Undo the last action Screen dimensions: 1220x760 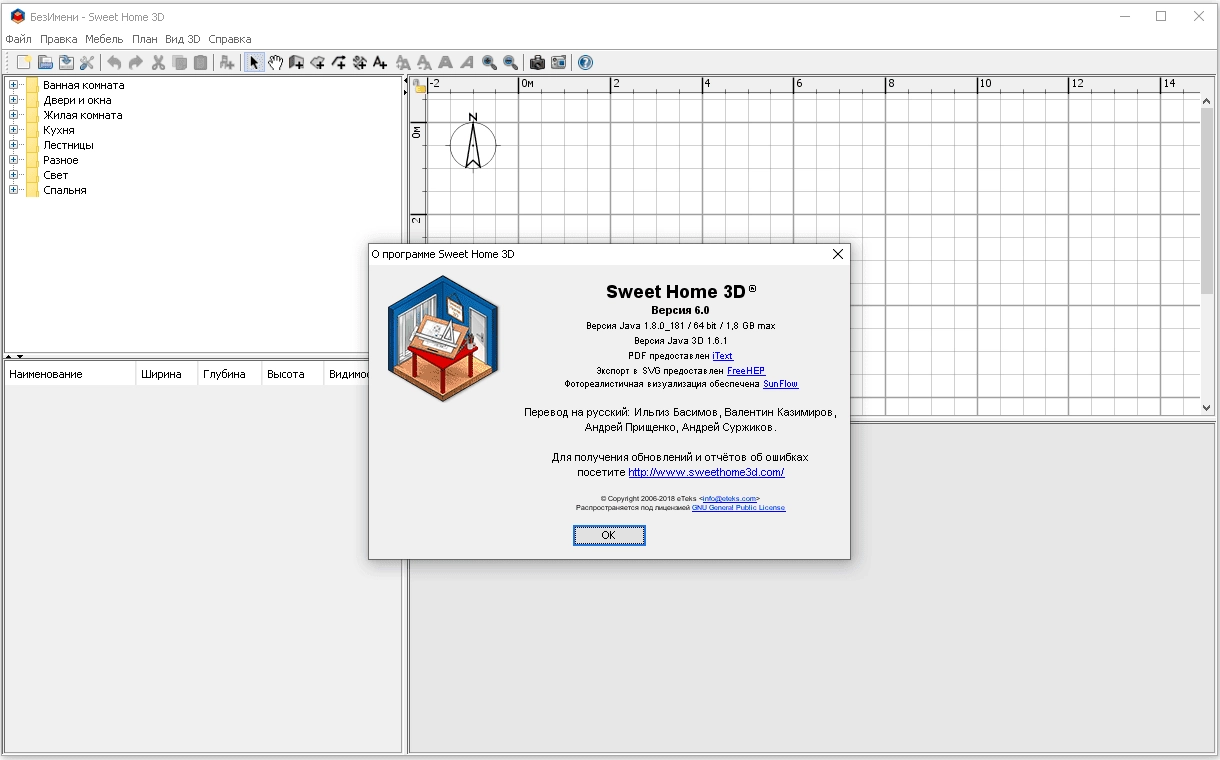click(x=114, y=63)
